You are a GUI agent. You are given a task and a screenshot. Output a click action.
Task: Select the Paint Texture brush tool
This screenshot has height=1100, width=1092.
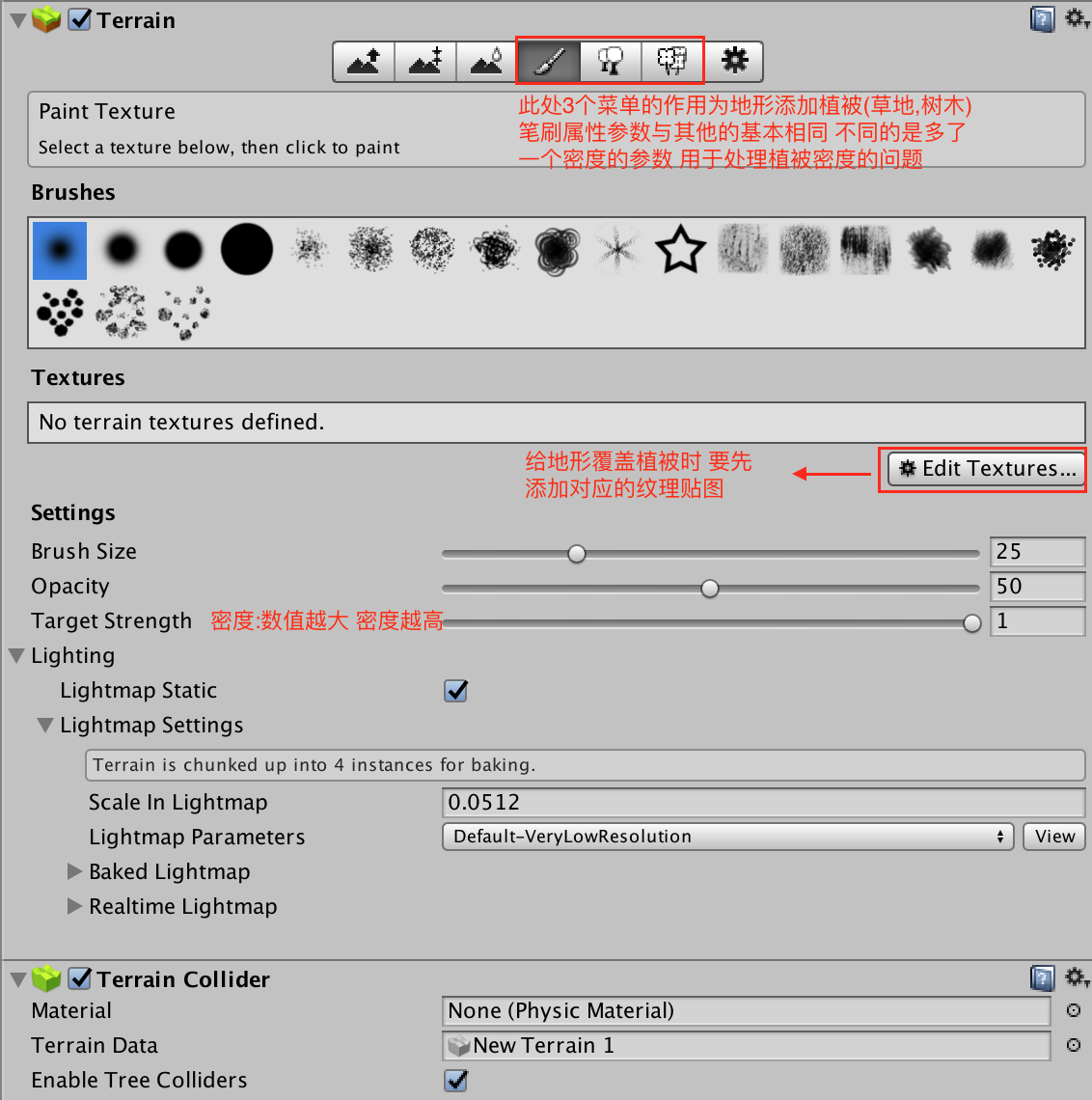tap(549, 62)
